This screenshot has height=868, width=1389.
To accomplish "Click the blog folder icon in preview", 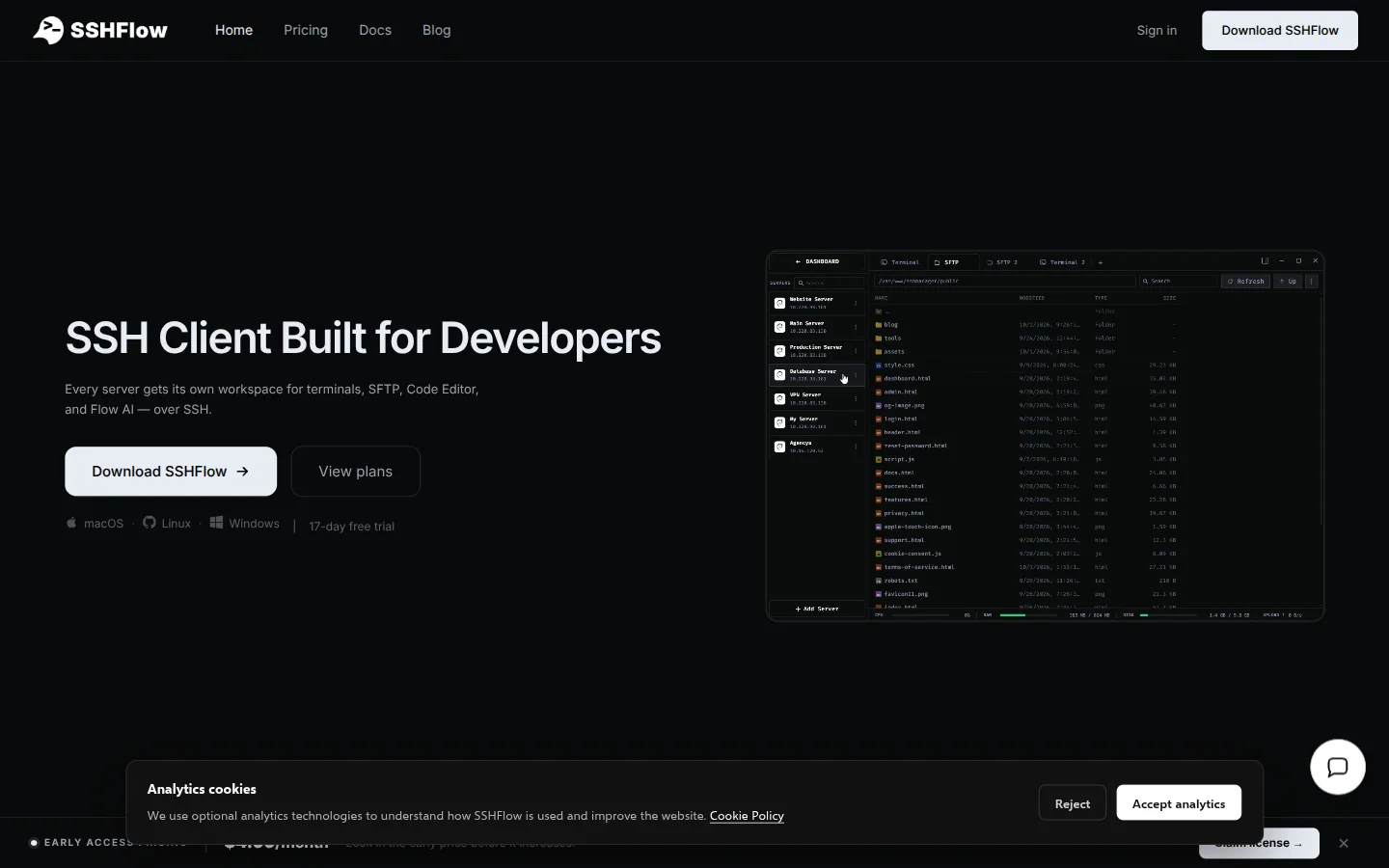I will click(x=879, y=325).
